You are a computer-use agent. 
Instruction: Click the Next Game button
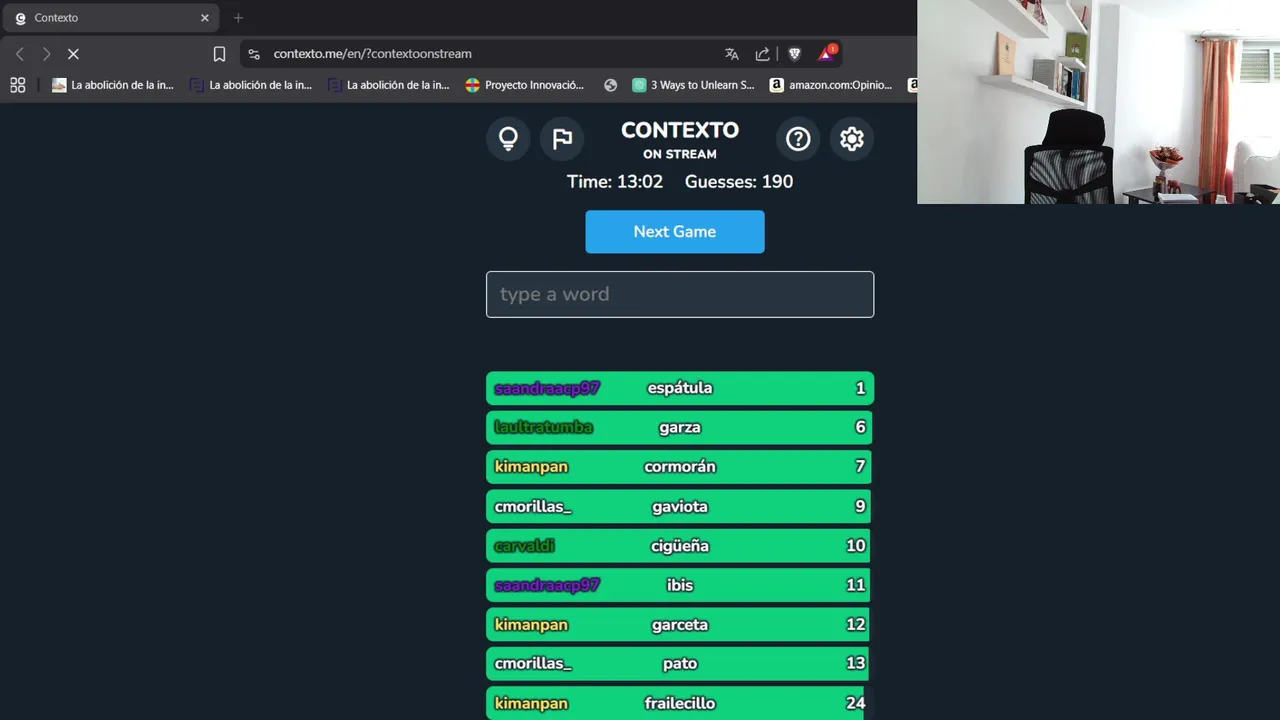coord(675,232)
